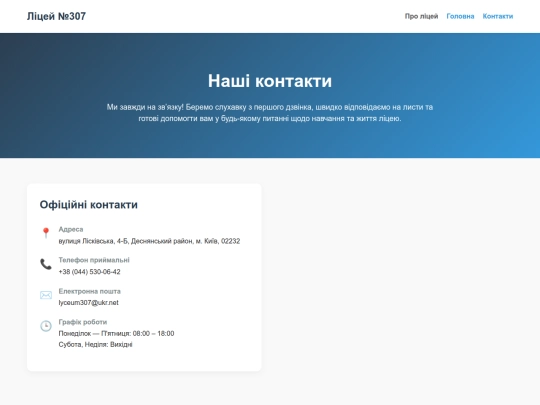This screenshot has height=405, width=540.
Task: Select the Наші контакти heading
Action: (x=270, y=81)
